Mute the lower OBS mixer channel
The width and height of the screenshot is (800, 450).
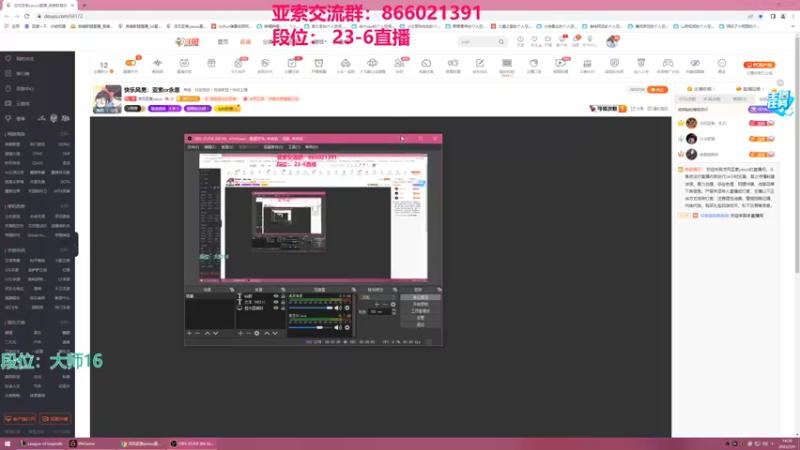(x=338, y=328)
